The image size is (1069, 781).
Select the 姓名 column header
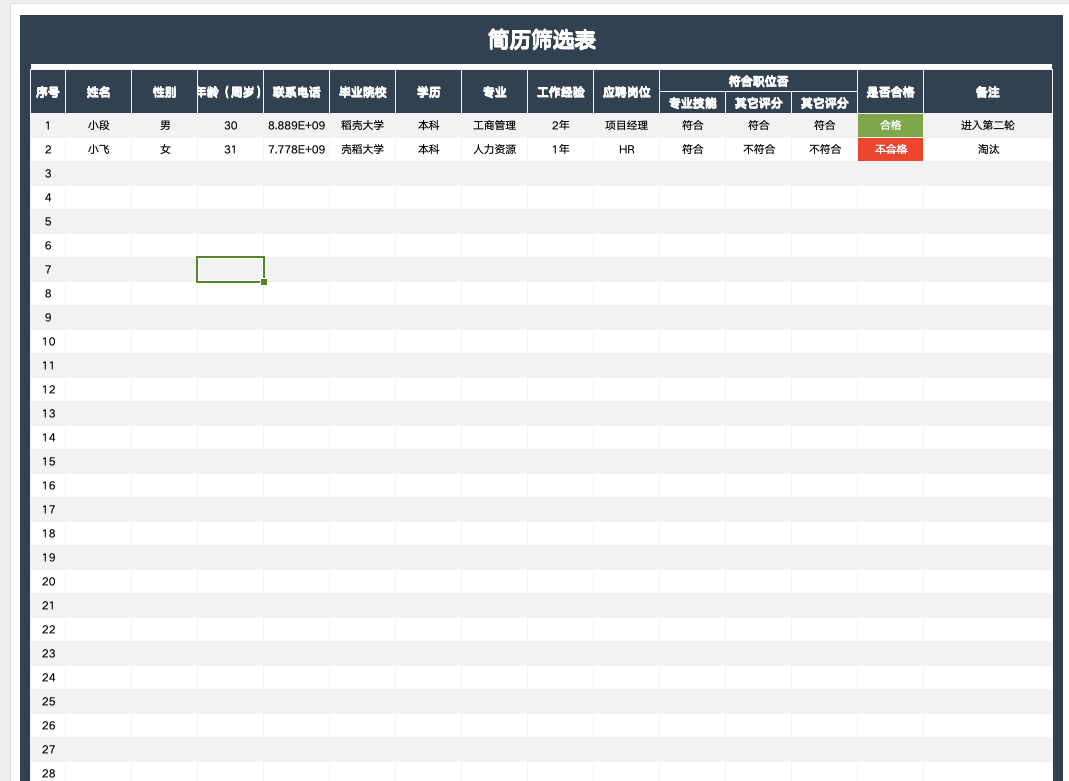98,92
